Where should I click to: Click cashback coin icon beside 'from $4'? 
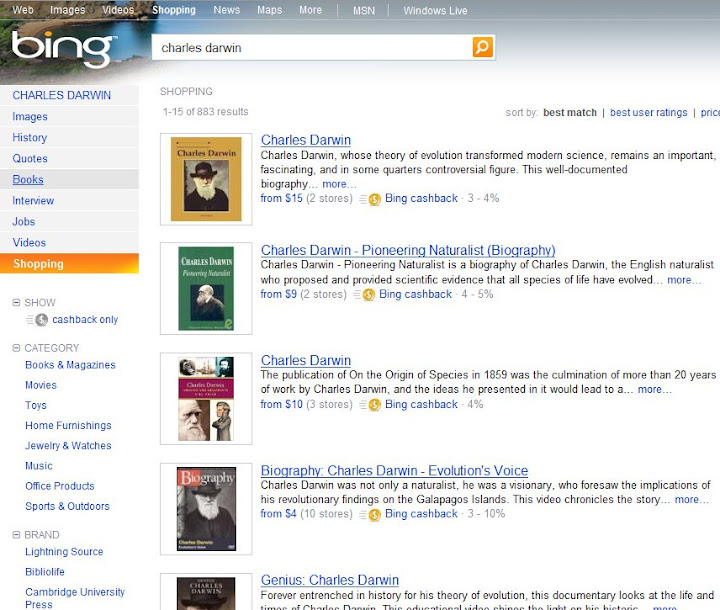click(375, 515)
